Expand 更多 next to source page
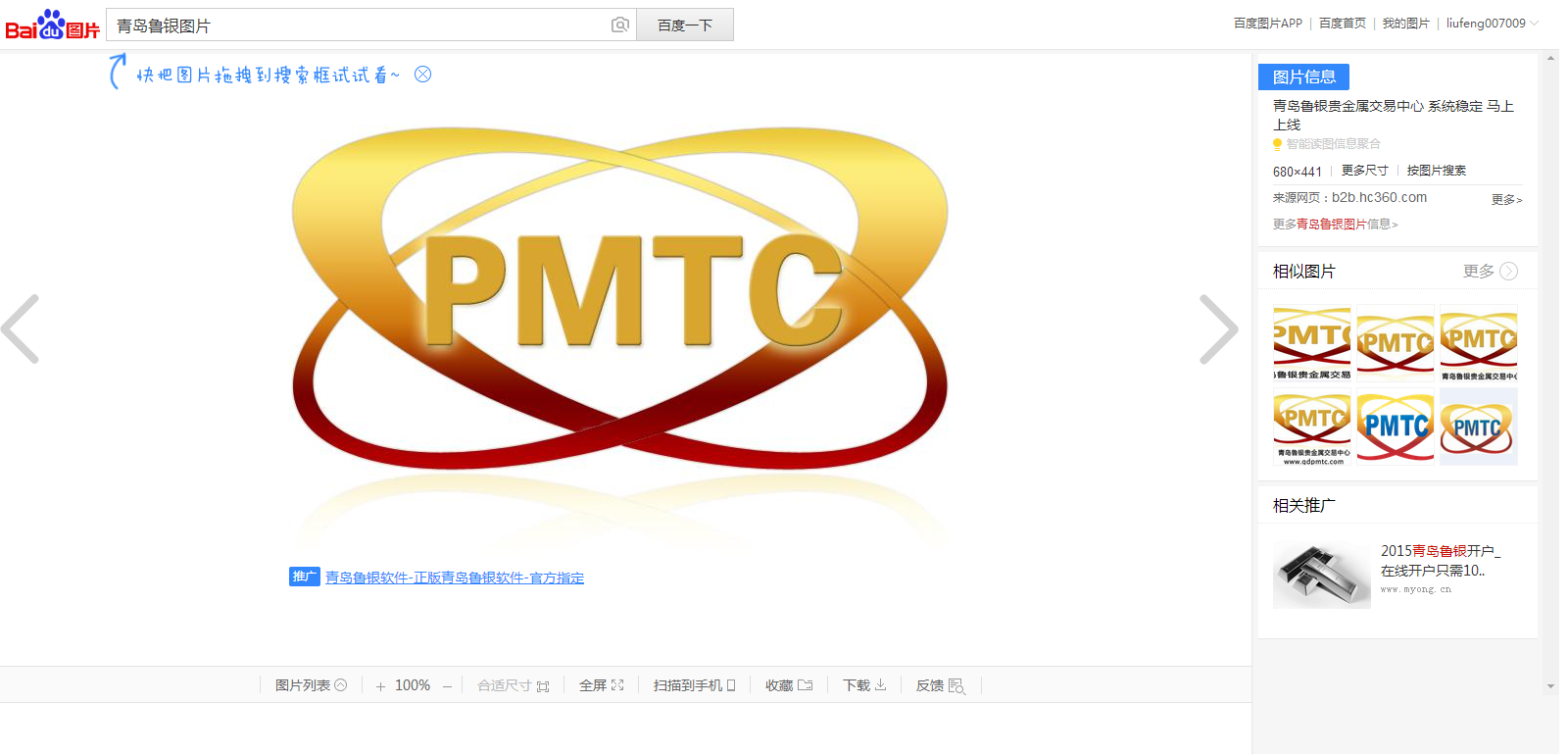Screen dimensions: 1568x754 point(1506,199)
